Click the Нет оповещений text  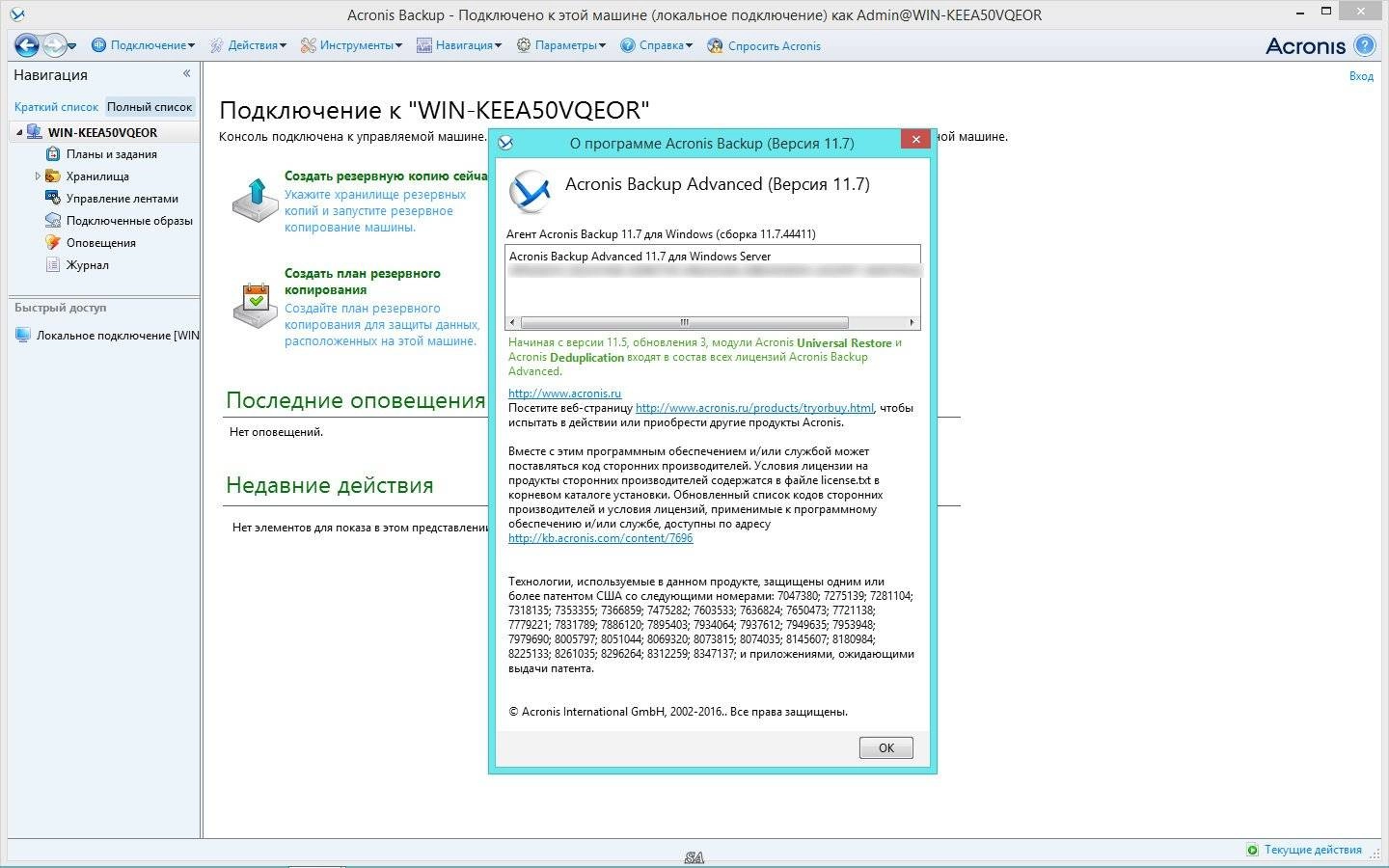[276, 432]
